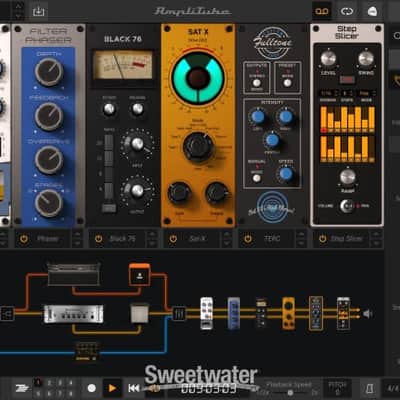Toggle power for the Sat X slot
The width and height of the screenshot is (400, 400).
click(173, 239)
